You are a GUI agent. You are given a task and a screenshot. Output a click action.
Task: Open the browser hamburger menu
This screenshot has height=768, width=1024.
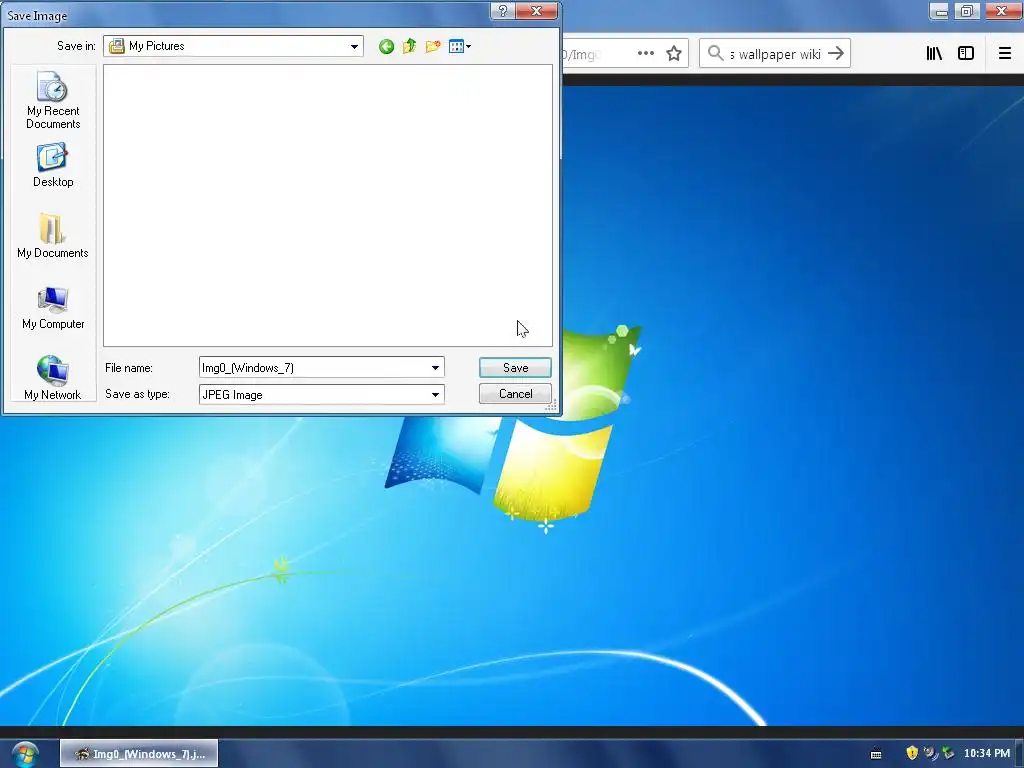click(1005, 54)
